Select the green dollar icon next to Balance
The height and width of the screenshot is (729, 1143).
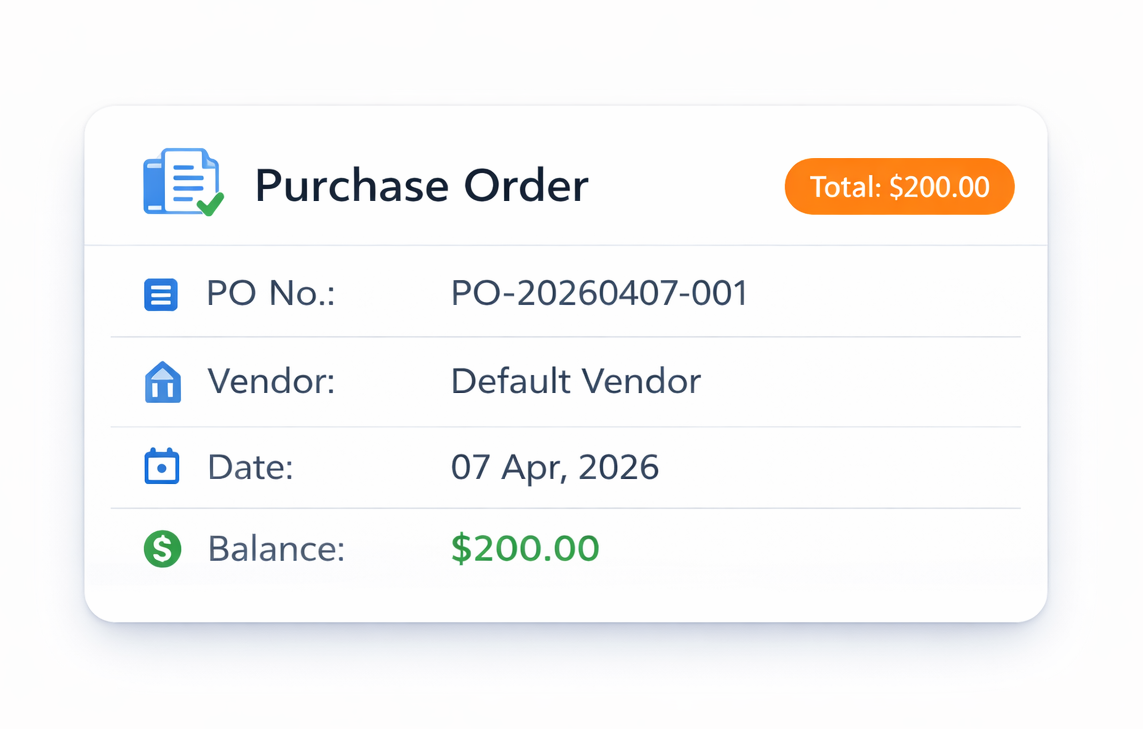tap(161, 549)
